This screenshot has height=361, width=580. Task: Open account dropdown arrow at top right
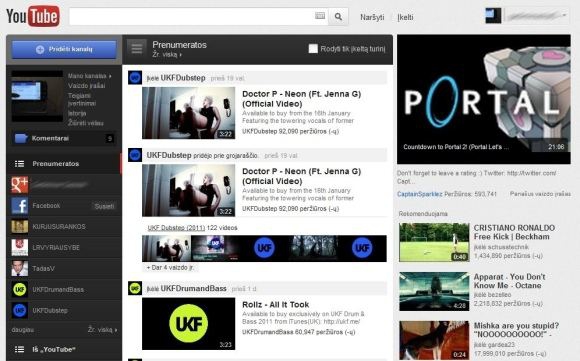[x=564, y=15]
